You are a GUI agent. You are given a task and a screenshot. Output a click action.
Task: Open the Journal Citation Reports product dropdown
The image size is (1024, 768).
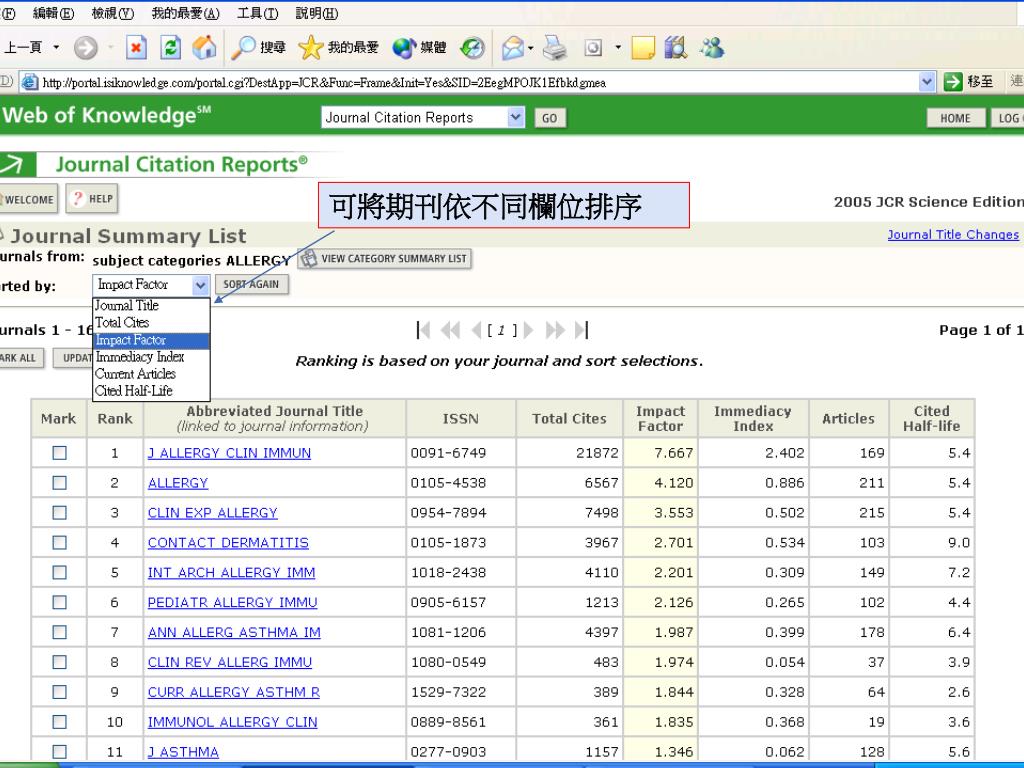(x=423, y=118)
